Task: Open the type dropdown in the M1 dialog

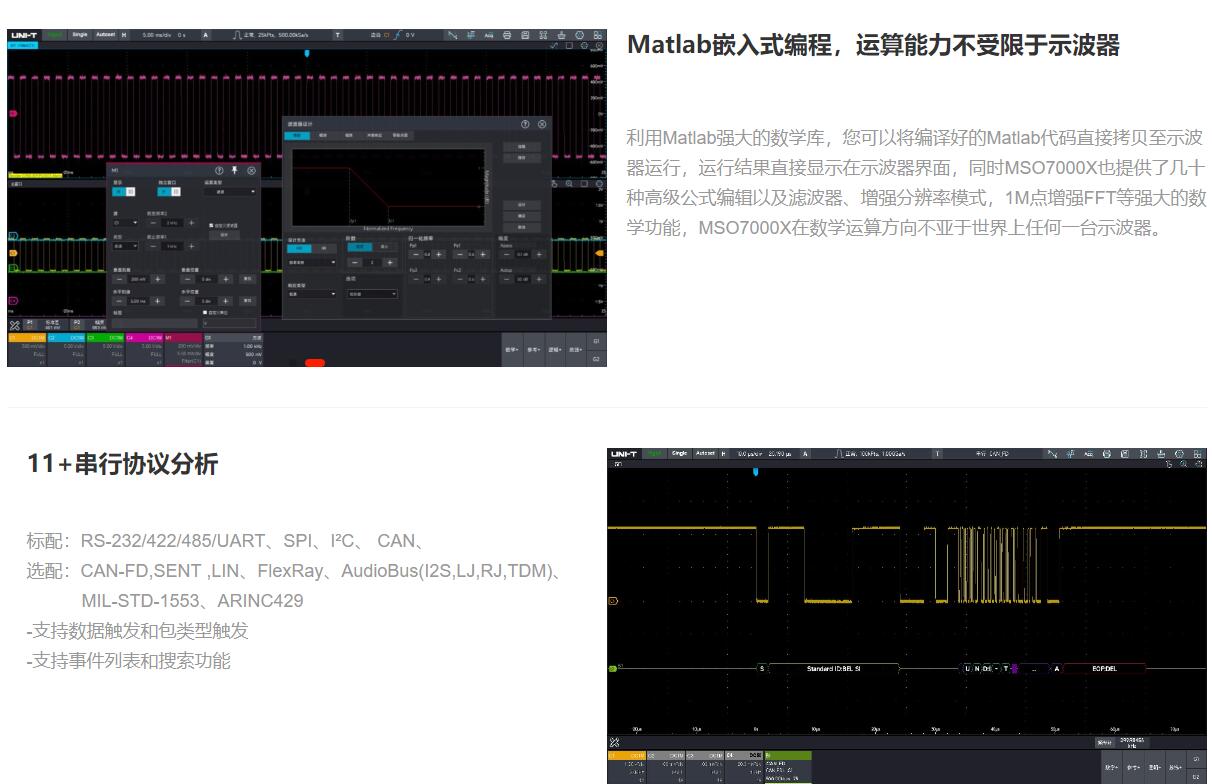Action: pyautogui.click(x=126, y=246)
